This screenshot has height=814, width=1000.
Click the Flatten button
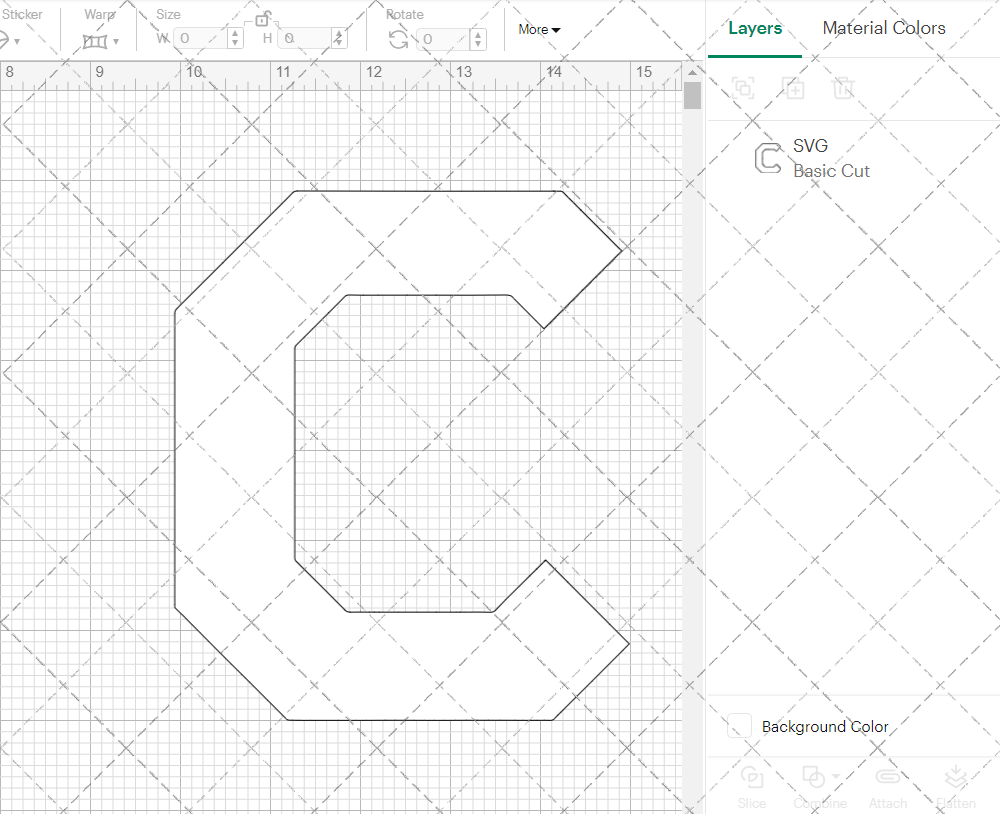click(955, 787)
